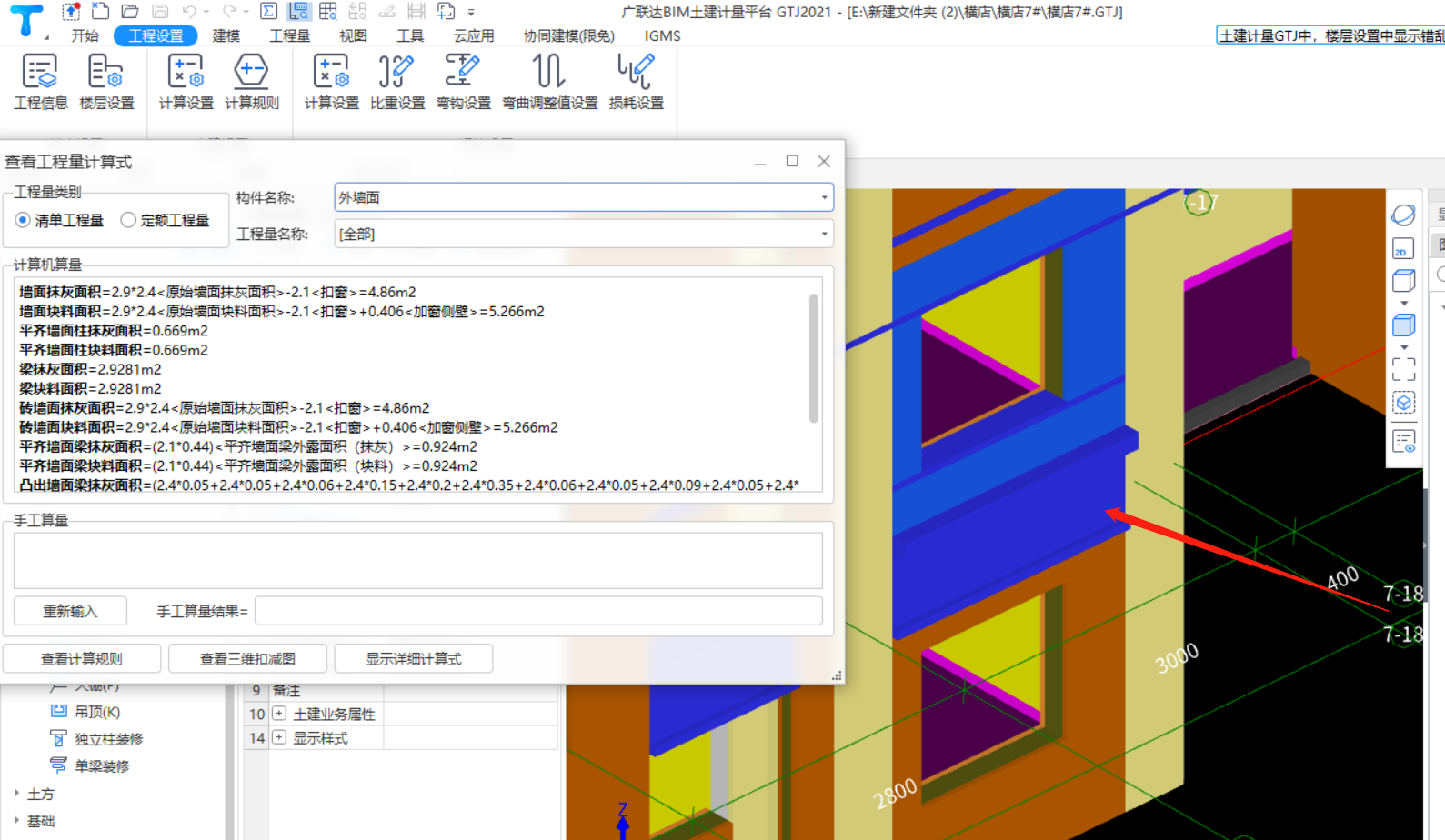Open the undo history dropdown arrow
The width and height of the screenshot is (1445, 840).
click(x=206, y=13)
